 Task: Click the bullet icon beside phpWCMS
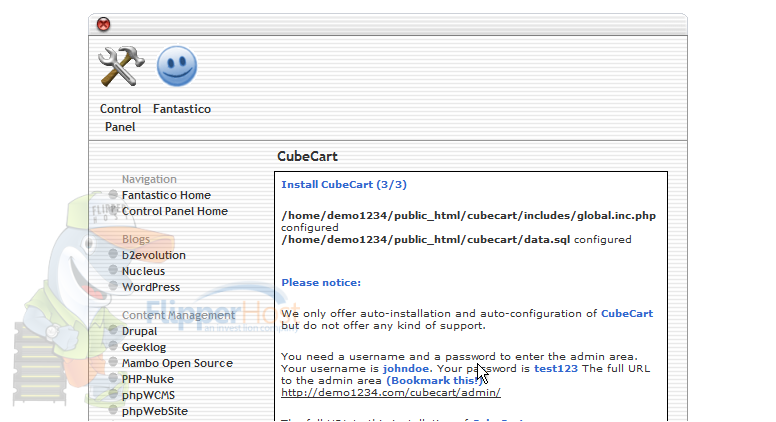[x=113, y=394]
